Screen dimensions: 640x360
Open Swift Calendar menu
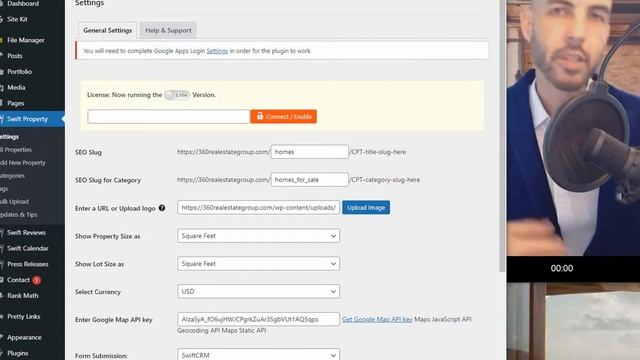point(27,249)
